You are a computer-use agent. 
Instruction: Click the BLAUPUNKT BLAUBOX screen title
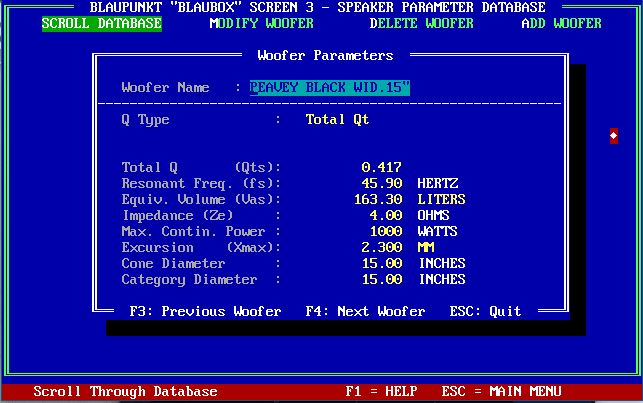317,7
